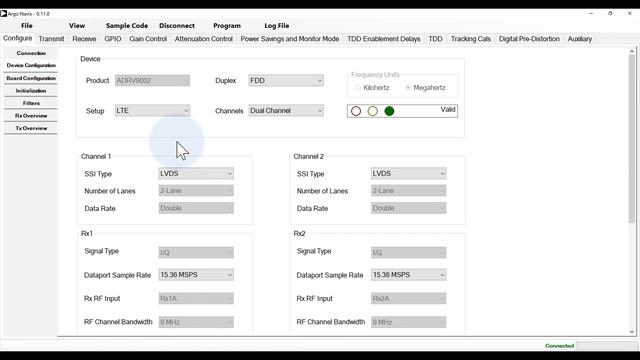Open Channel 2 Data Rate dropdown
This screenshot has width=640, height=360.
(408, 208)
